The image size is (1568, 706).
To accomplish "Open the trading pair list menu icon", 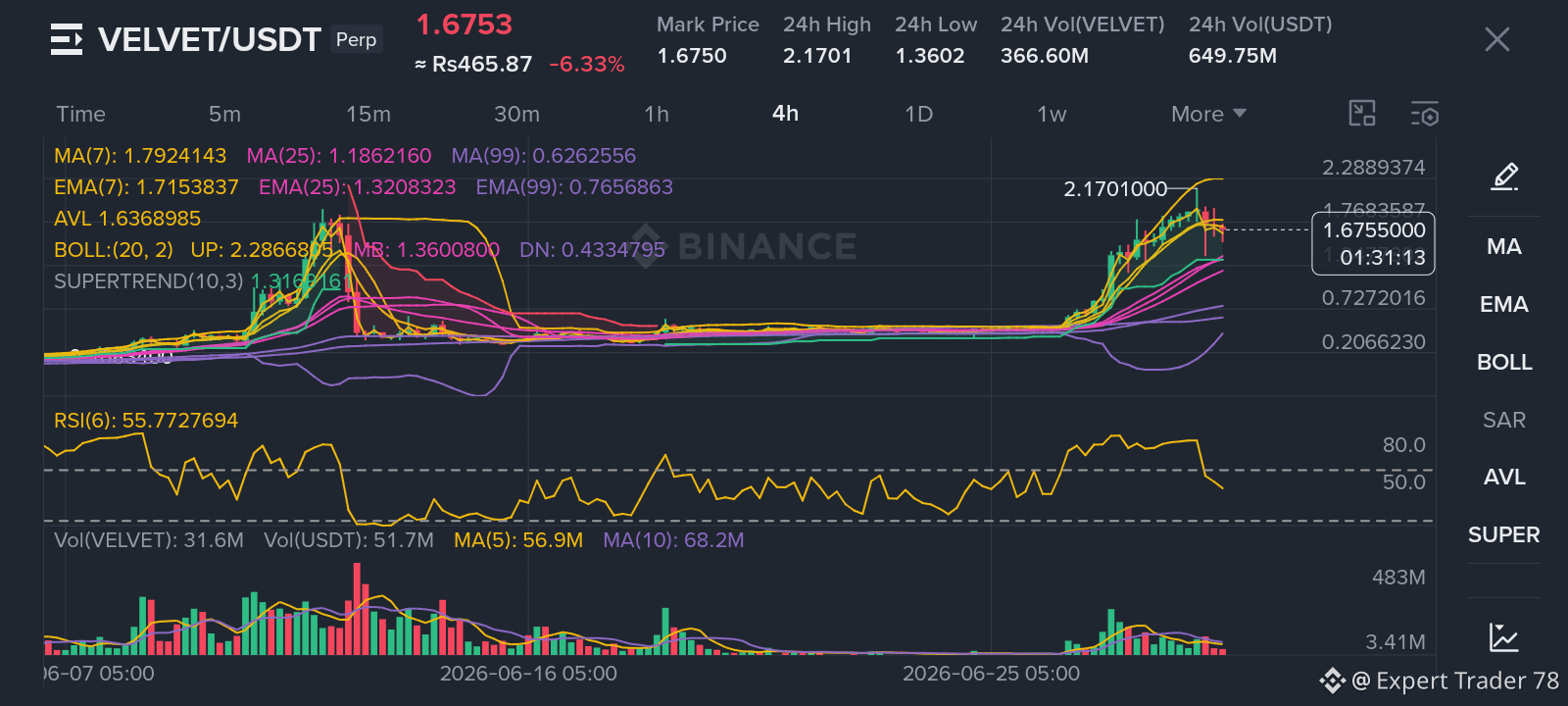I will click(67, 39).
